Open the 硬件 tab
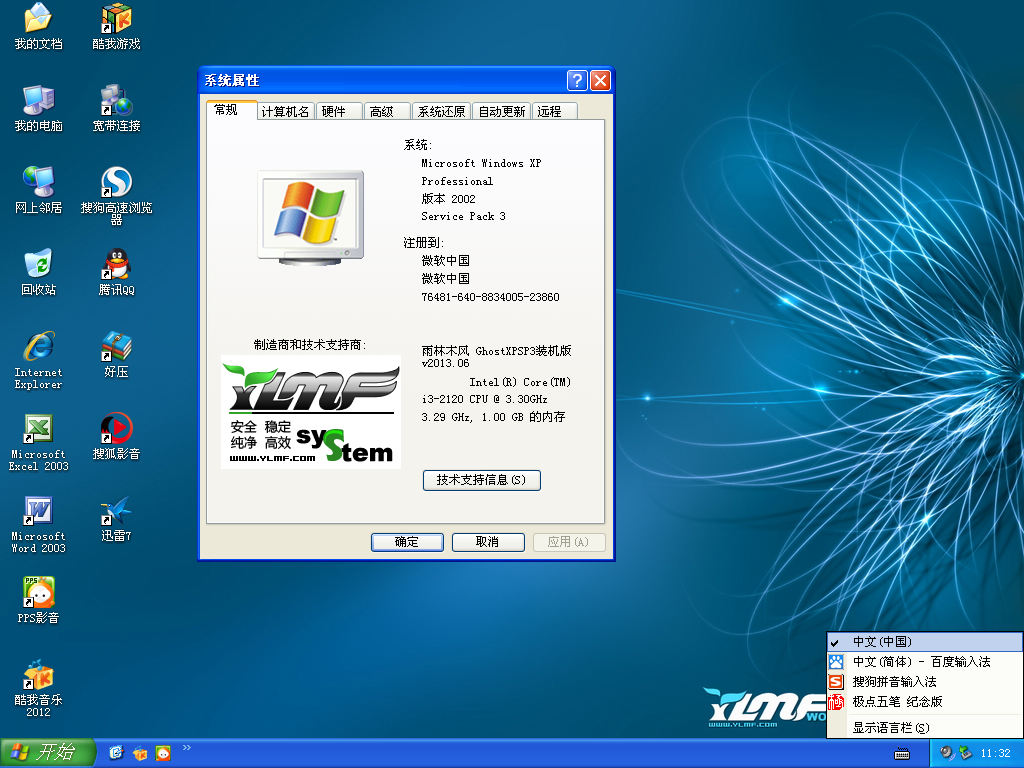The width and height of the screenshot is (1024, 768). [x=339, y=112]
